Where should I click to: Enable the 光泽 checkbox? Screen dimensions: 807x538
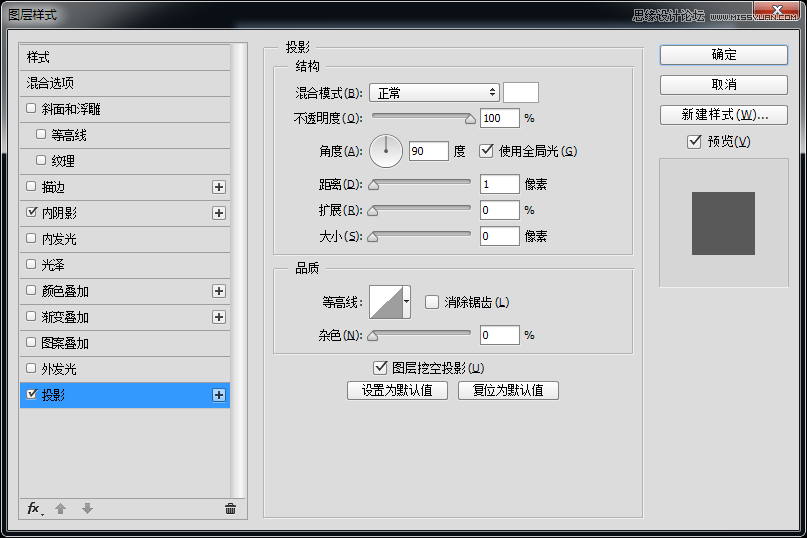click(x=31, y=264)
